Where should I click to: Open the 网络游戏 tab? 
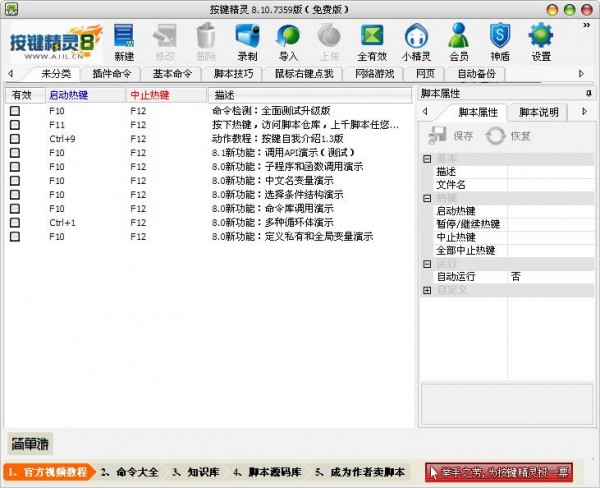click(x=374, y=73)
